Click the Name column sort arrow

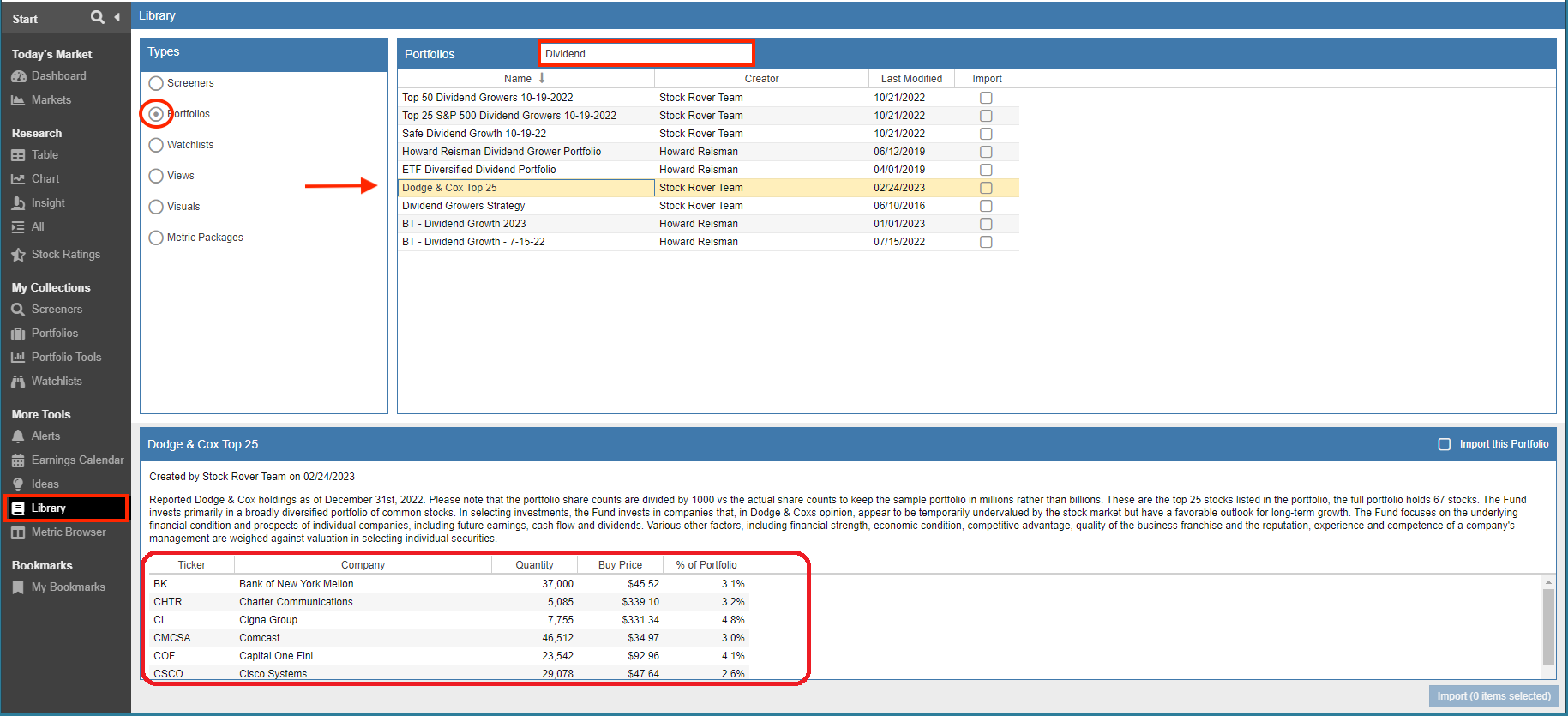pos(542,78)
